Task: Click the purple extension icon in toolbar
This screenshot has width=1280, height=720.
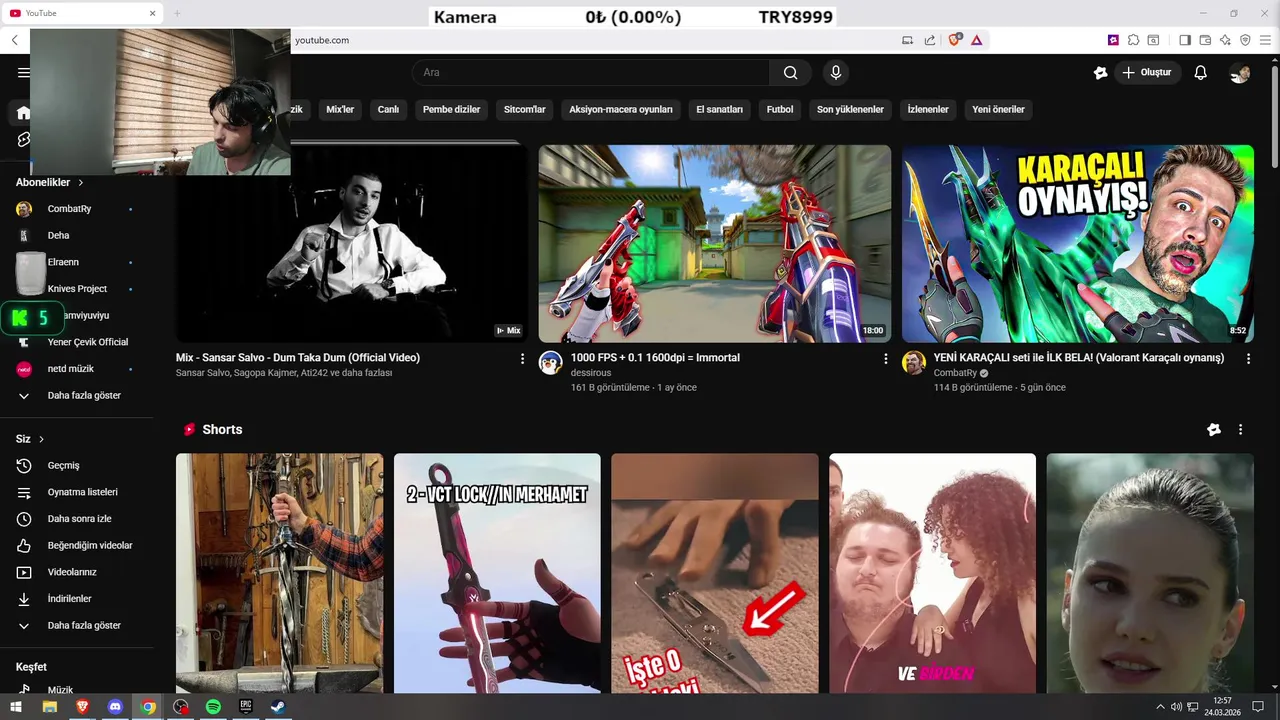Action: click(x=1113, y=40)
